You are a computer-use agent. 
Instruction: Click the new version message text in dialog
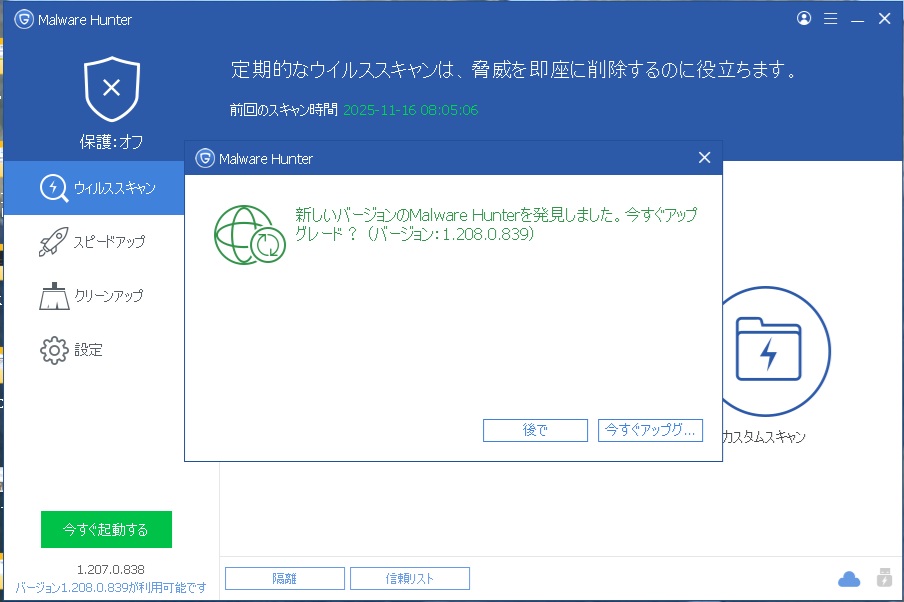[x=496, y=224]
